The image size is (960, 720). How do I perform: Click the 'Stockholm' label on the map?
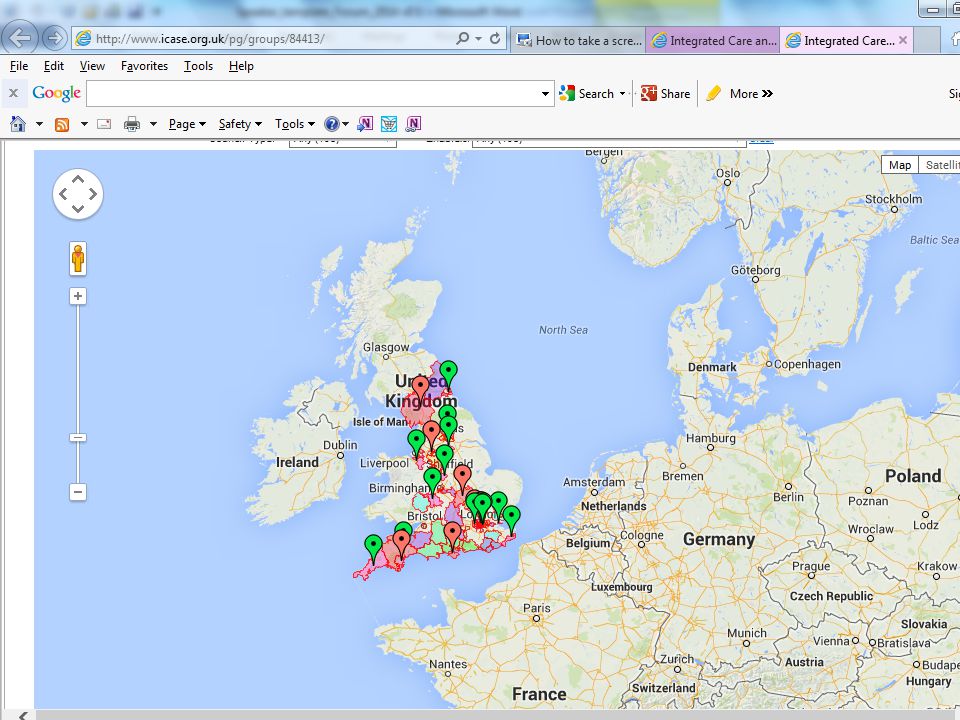(893, 199)
